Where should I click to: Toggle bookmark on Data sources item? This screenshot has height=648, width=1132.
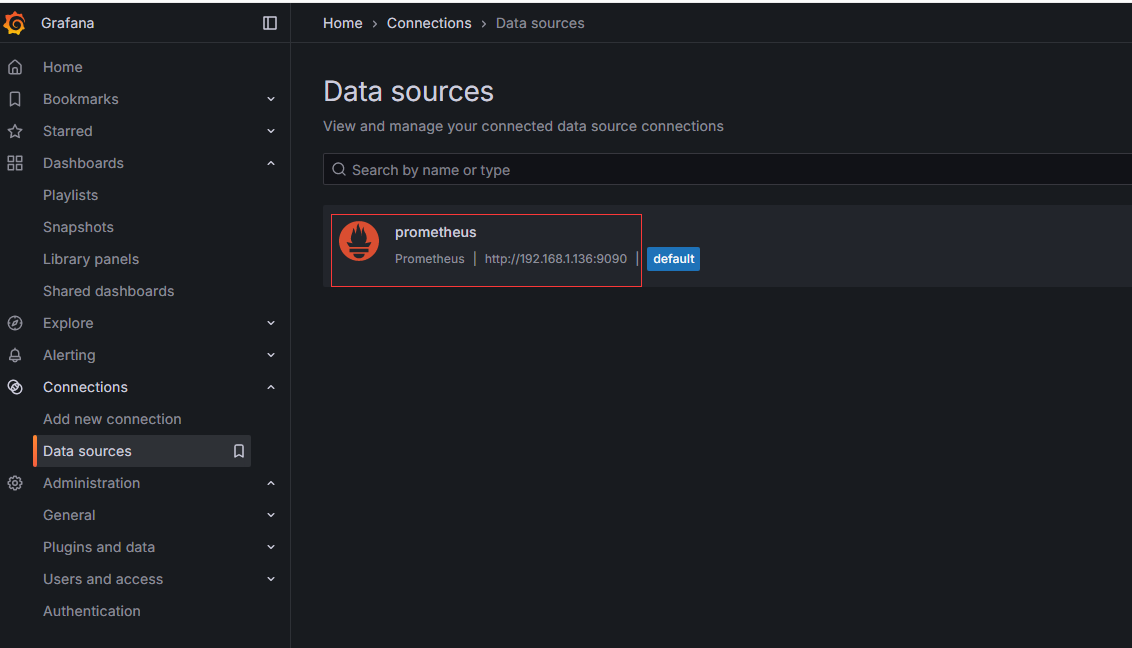click(239, 451)
